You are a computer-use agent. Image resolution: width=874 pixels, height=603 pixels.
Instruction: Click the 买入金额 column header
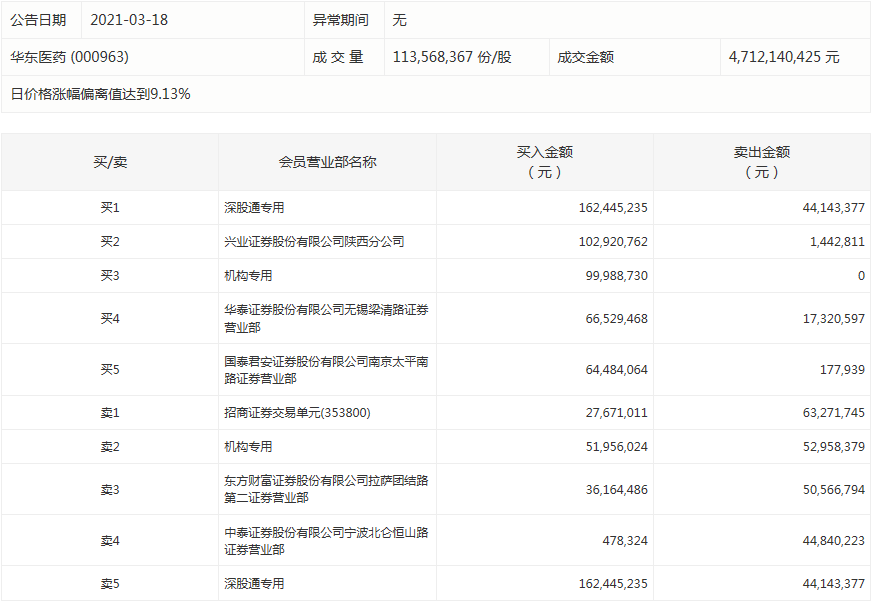545,162
